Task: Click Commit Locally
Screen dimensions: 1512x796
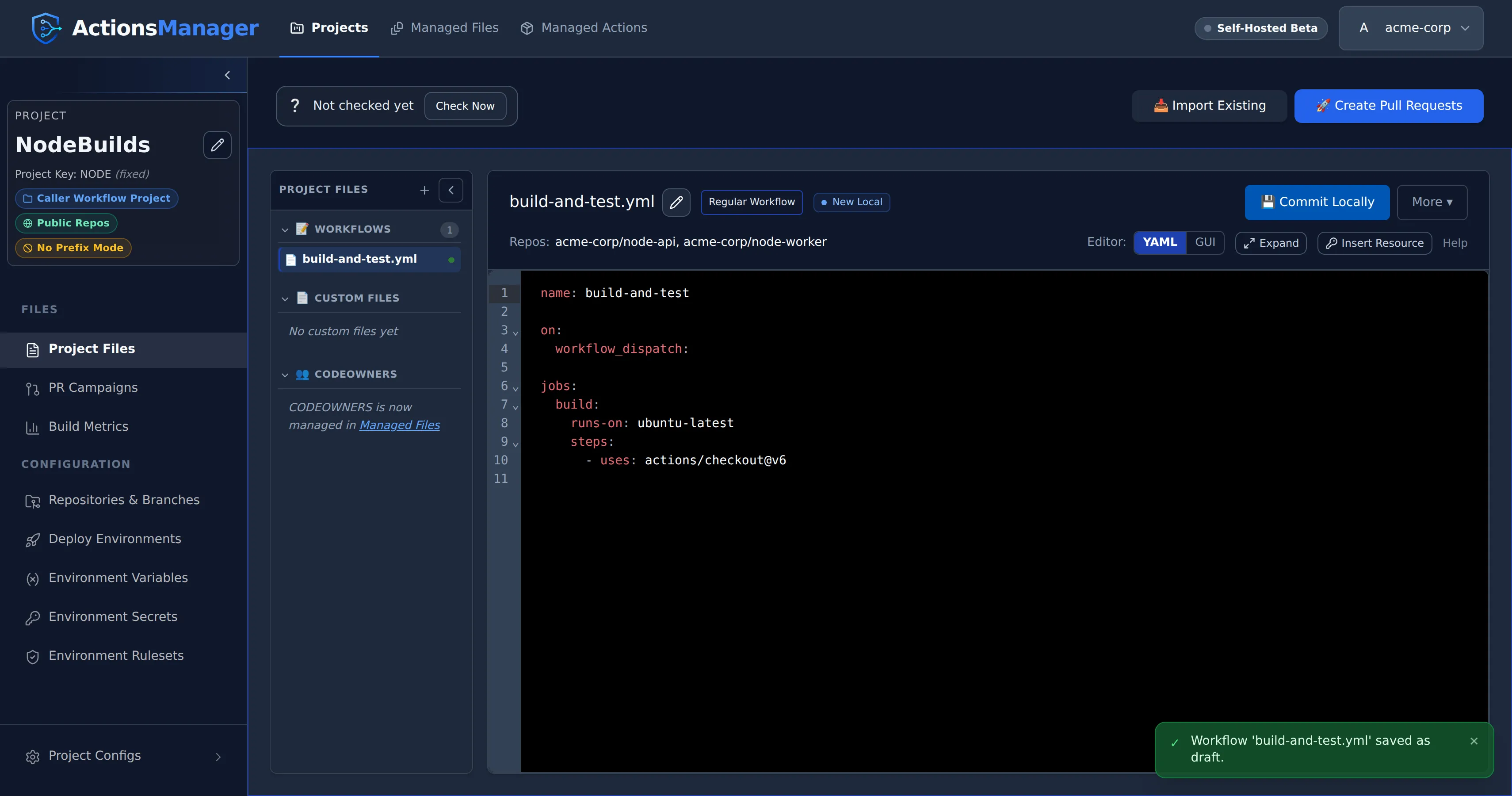Action: [1317, 202]
